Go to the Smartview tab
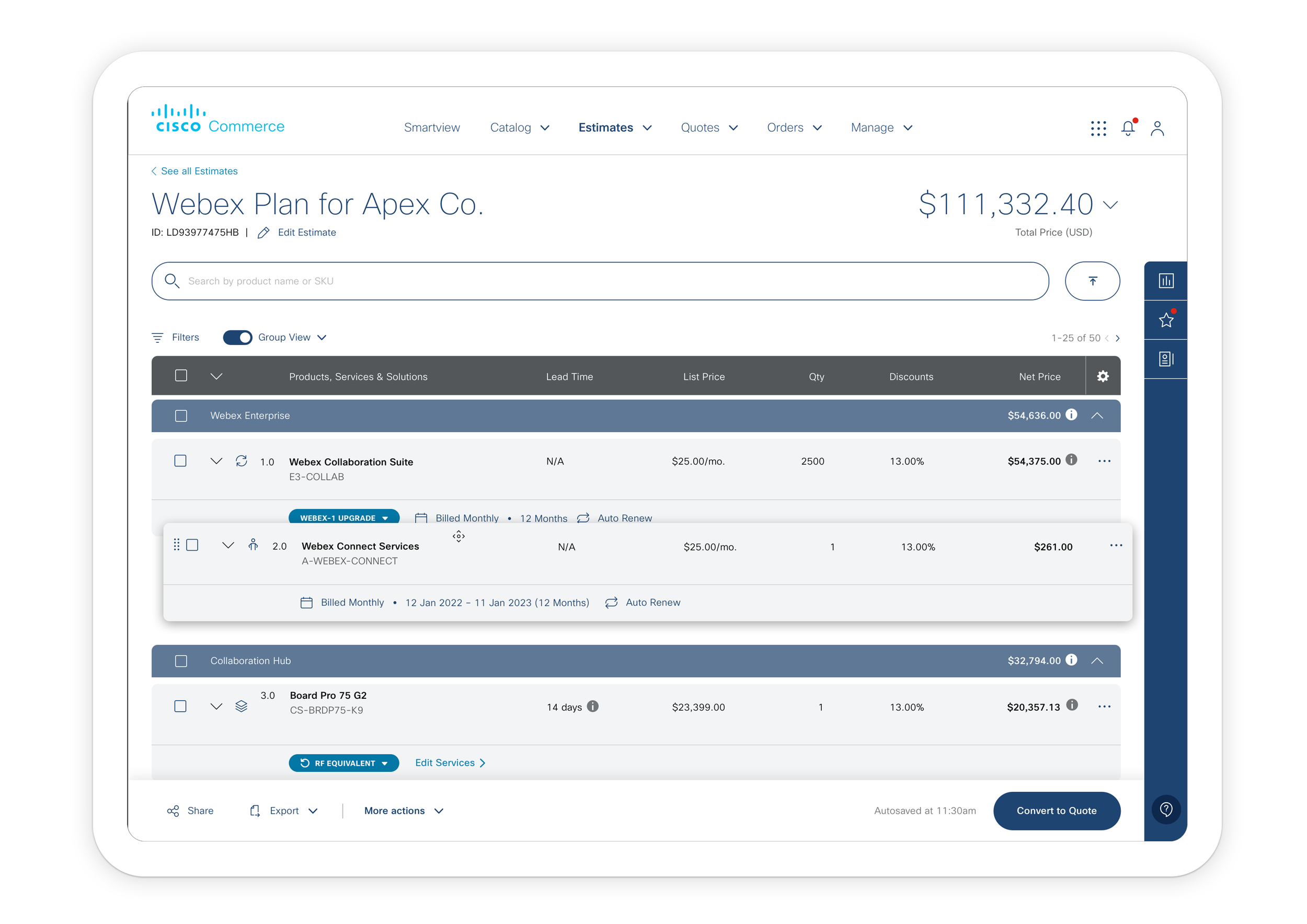Viewport: 1307px width, 924px height. click(x=431, y=128)
